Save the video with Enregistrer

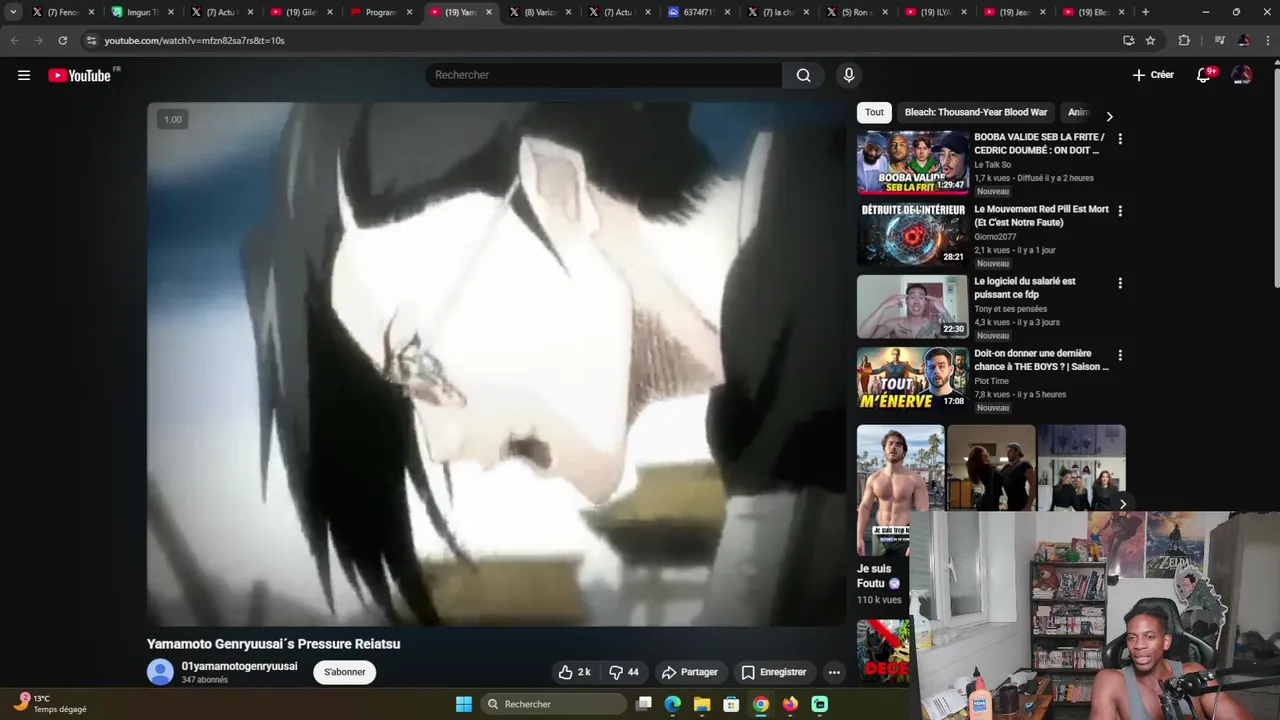point(773,672)
